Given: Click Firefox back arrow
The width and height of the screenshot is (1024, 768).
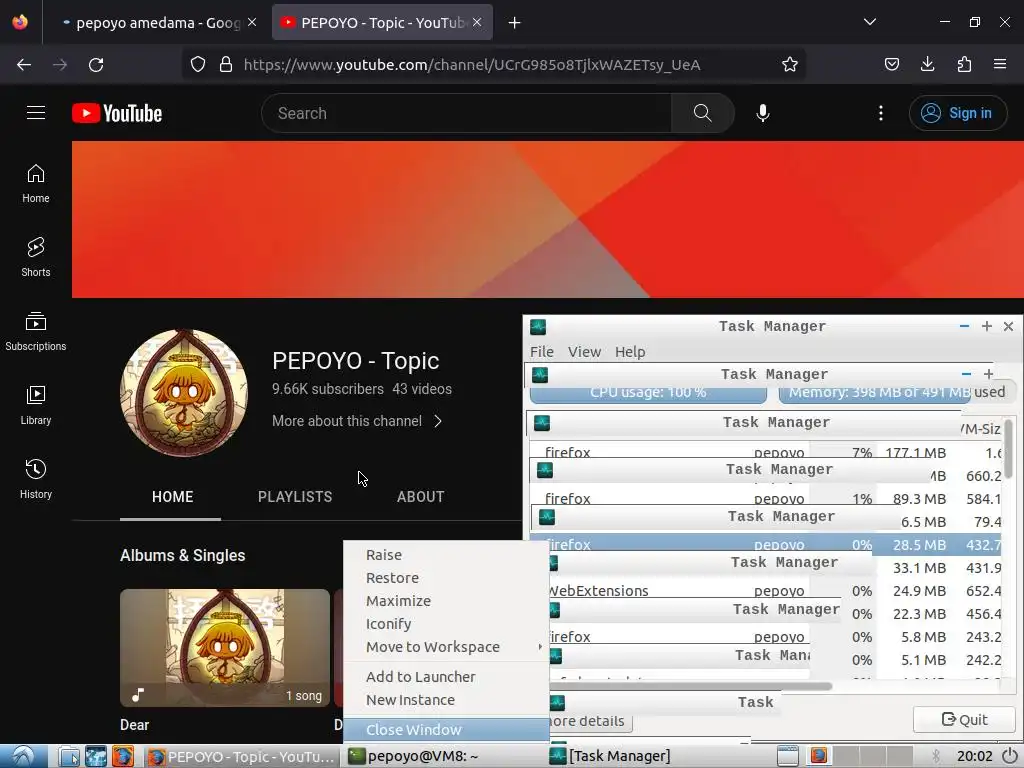Looking at the screenshot, I should click(24, 65).
